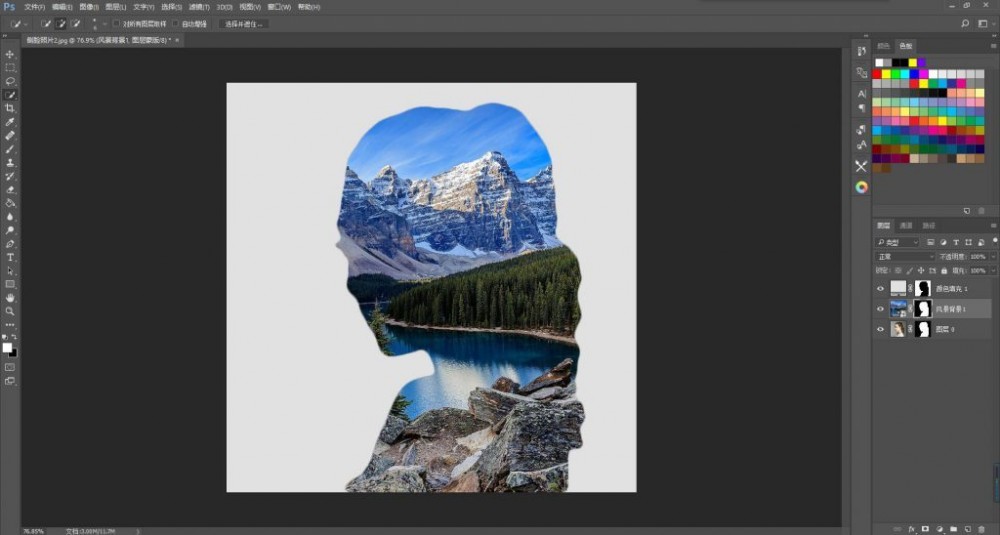Toggle visibility of 风景背景 1 layer
Viewport: 1000px width, 535px height.
point(881,309)
